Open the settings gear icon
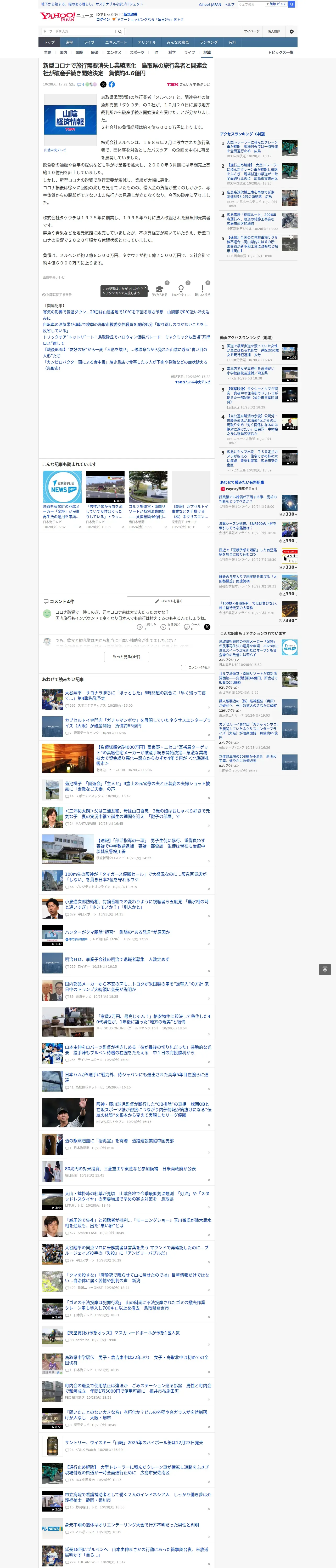This screenshot has height=1568, width=336. (x=292, y=32)
